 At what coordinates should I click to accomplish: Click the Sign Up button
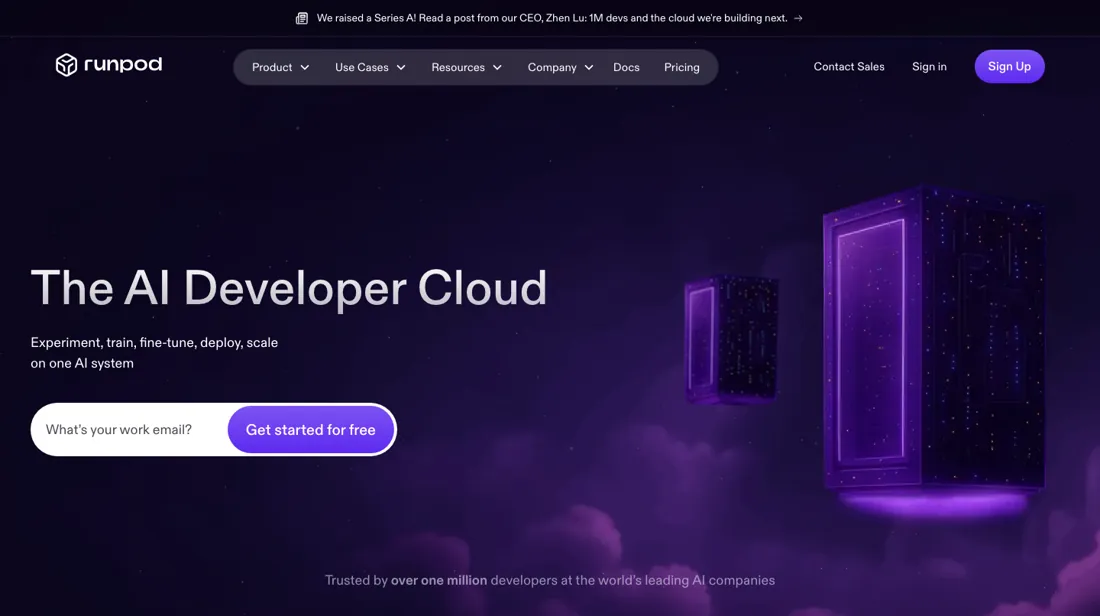(1010, 67)
